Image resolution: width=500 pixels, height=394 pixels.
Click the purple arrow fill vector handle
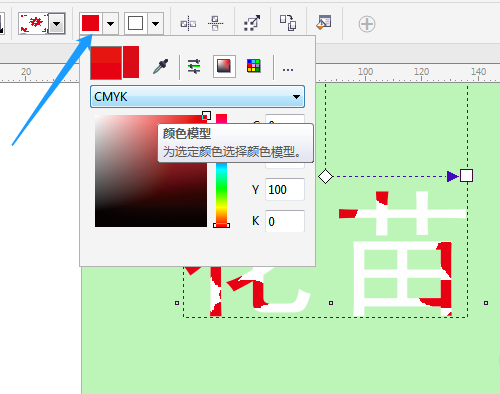point(452,176)
